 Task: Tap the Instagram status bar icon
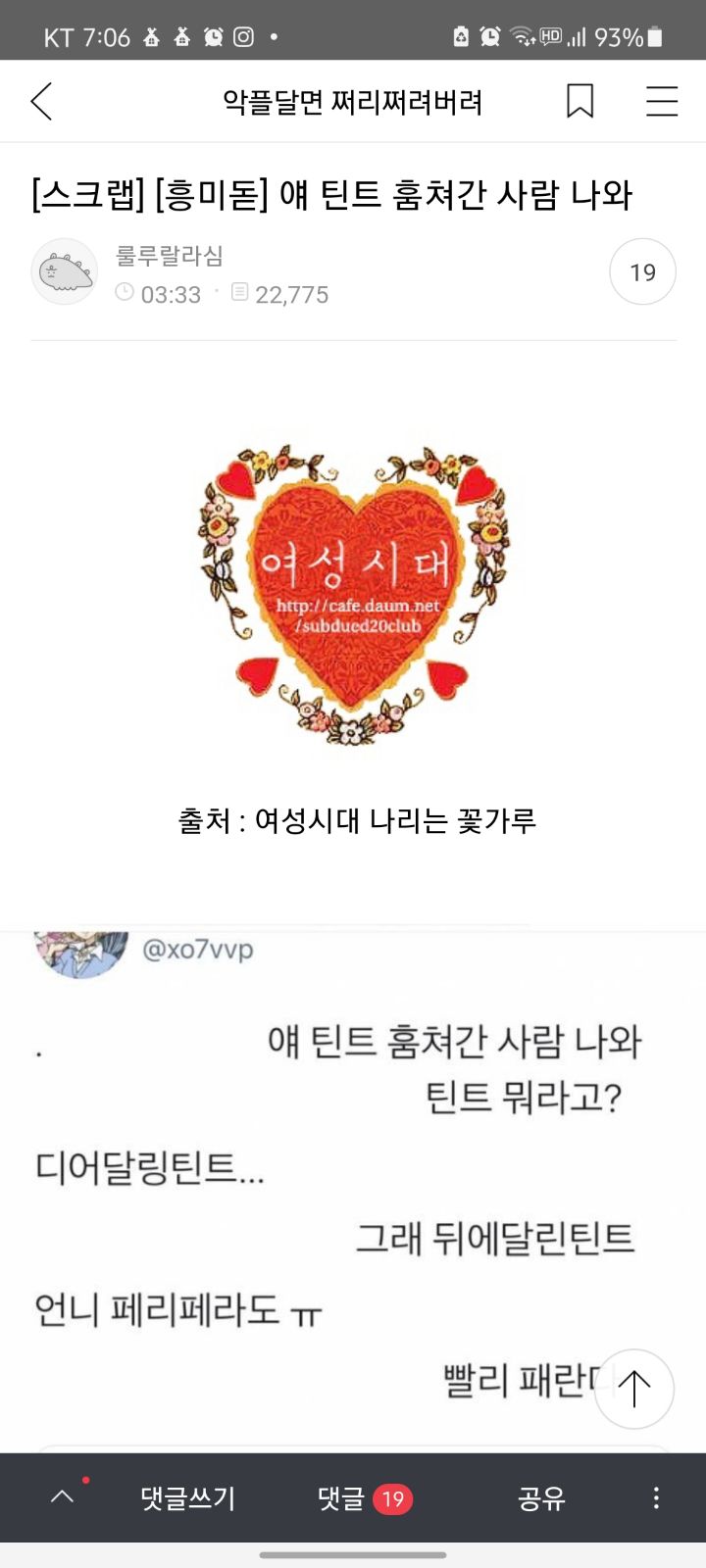pos(243,36)
